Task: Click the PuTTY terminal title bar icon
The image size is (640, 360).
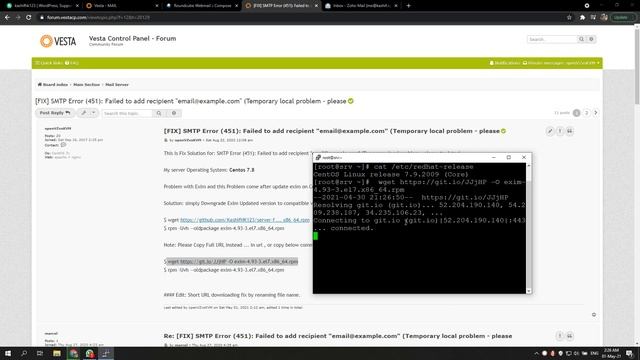Action: click(x=318, y=157)
